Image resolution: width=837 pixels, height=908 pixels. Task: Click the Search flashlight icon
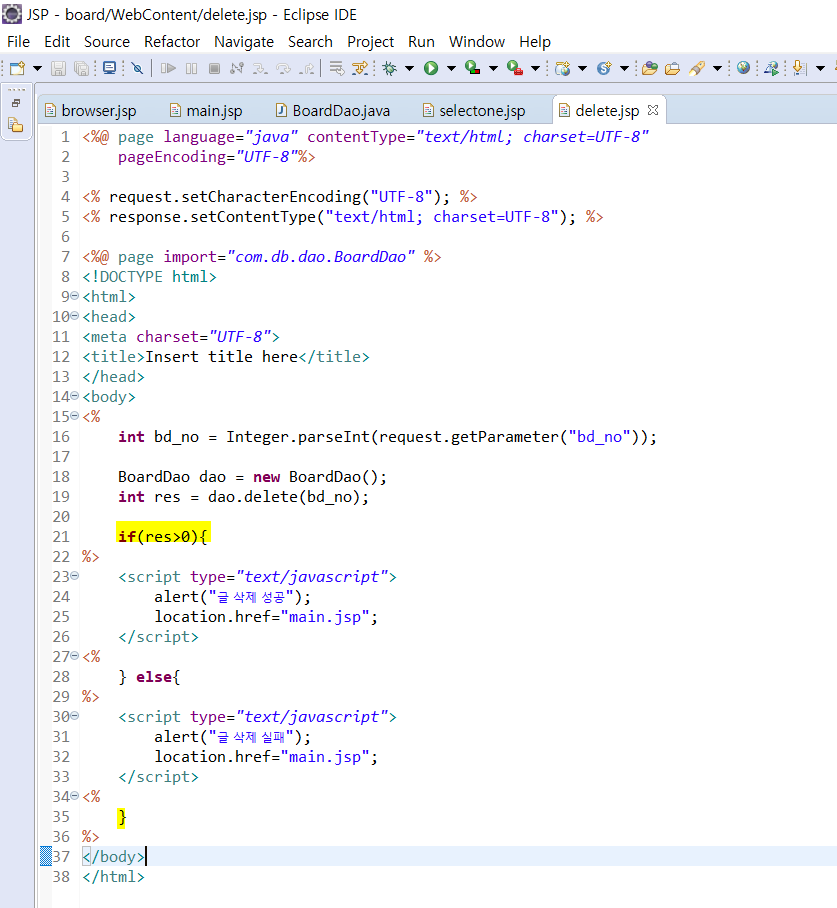(x=697, y=68)
